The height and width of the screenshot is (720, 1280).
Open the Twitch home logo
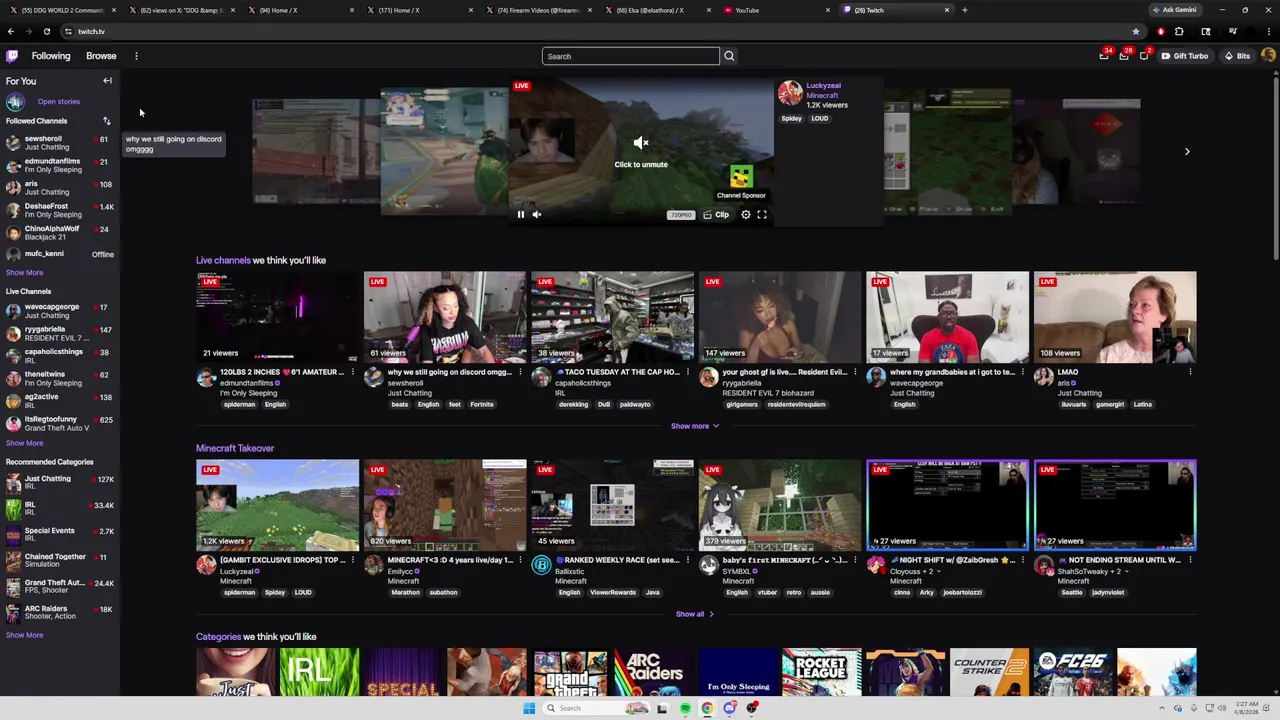point(12,56)
